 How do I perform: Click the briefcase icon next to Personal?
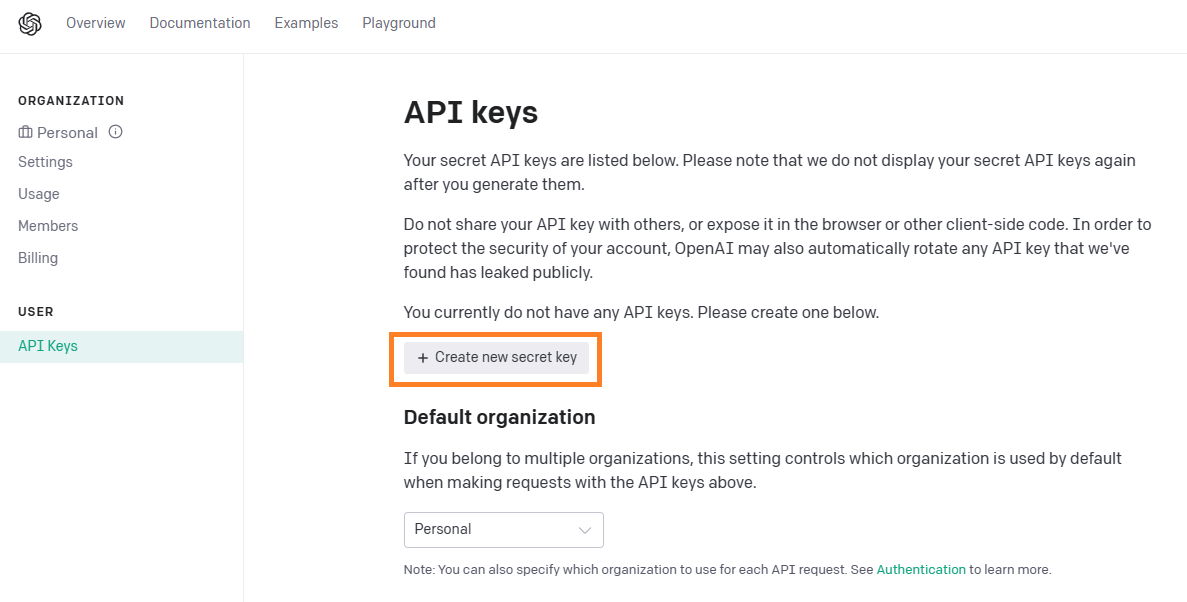point(24,132)
